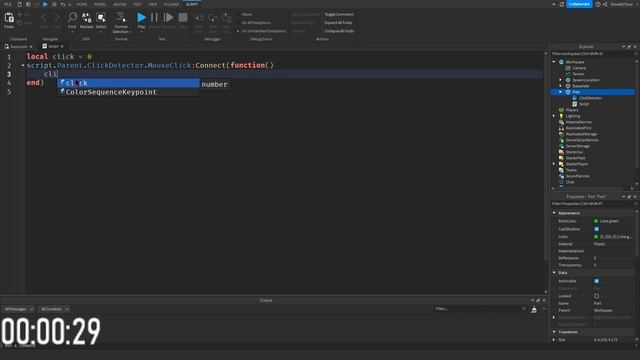Click Toggle Comment action
This screenshot has width=640, height=360.
[339, 14]
